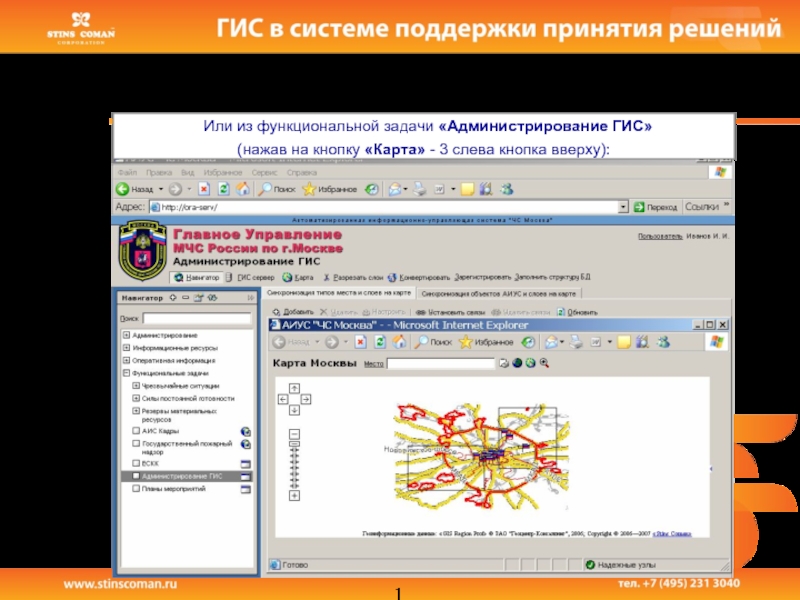800x600 pixels.
Task: Click the dark globe icon beside Место field
Action: (x=517, y=363)
